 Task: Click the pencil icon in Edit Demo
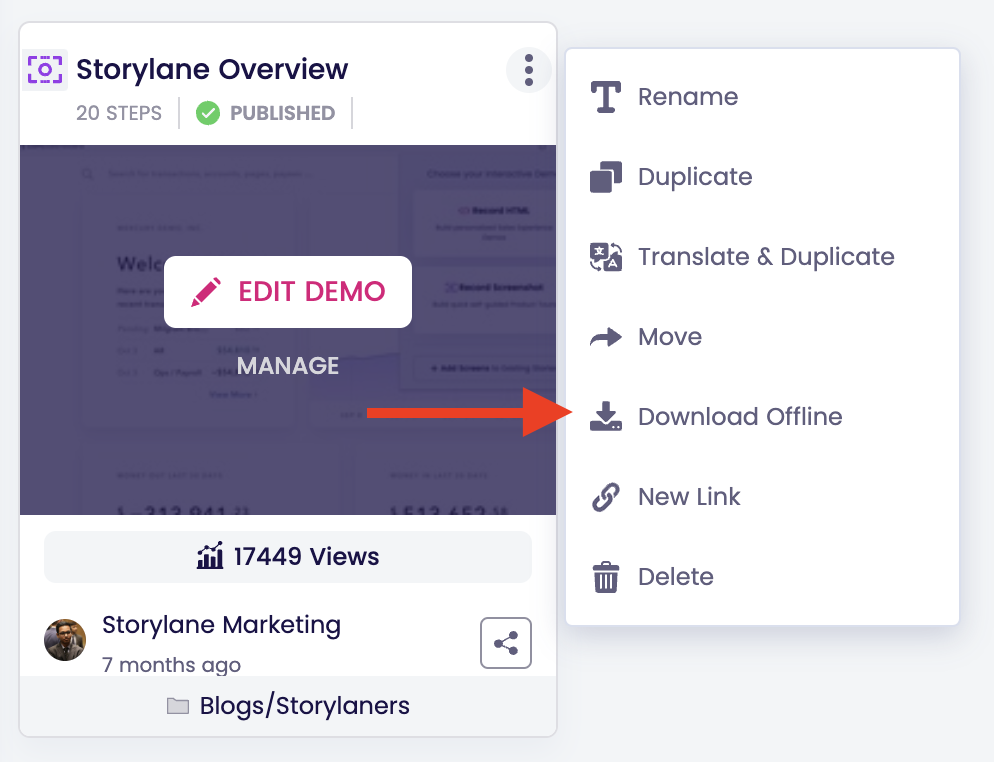(x=206, y=292)
